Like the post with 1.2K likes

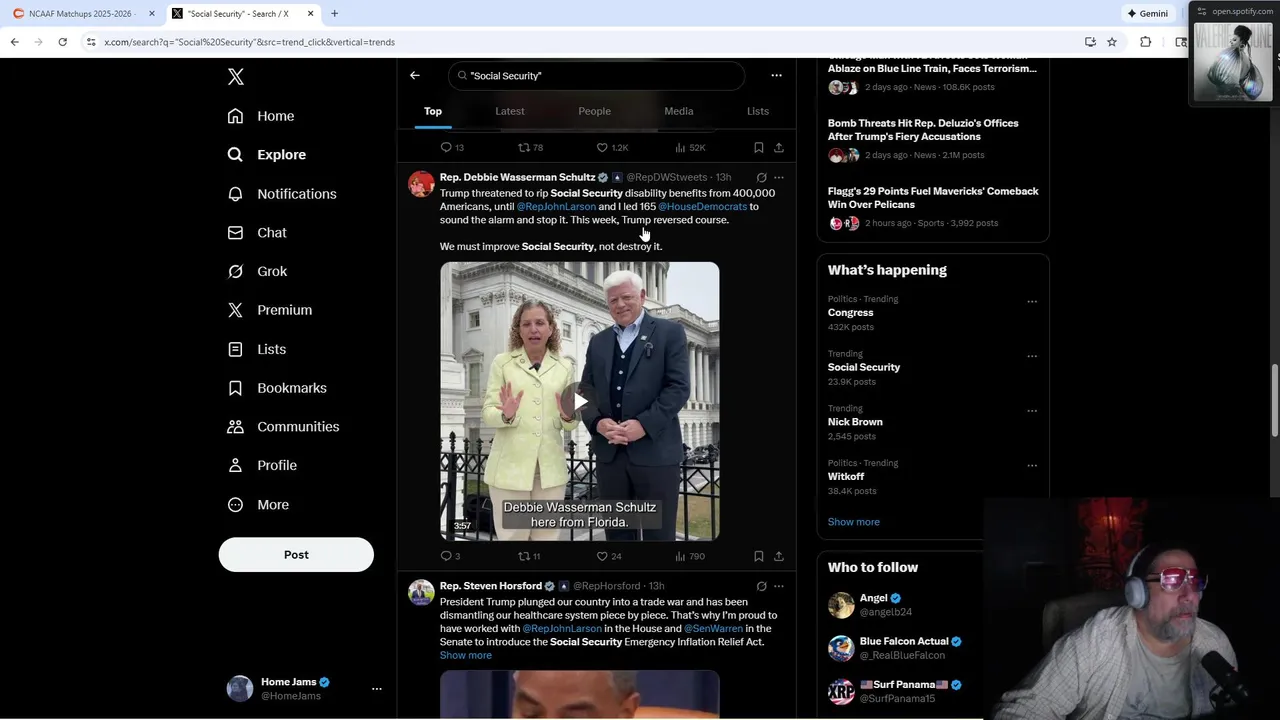[x=612, y=147]
